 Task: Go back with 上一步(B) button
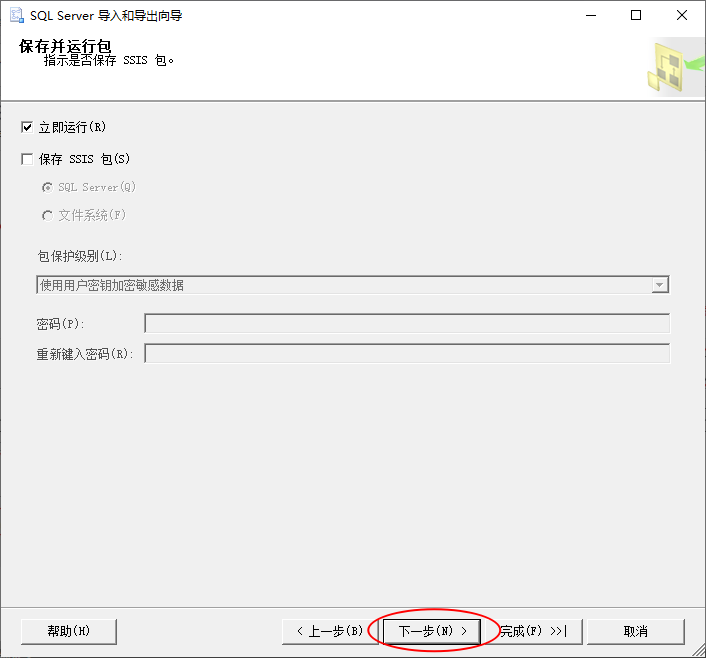330,631
